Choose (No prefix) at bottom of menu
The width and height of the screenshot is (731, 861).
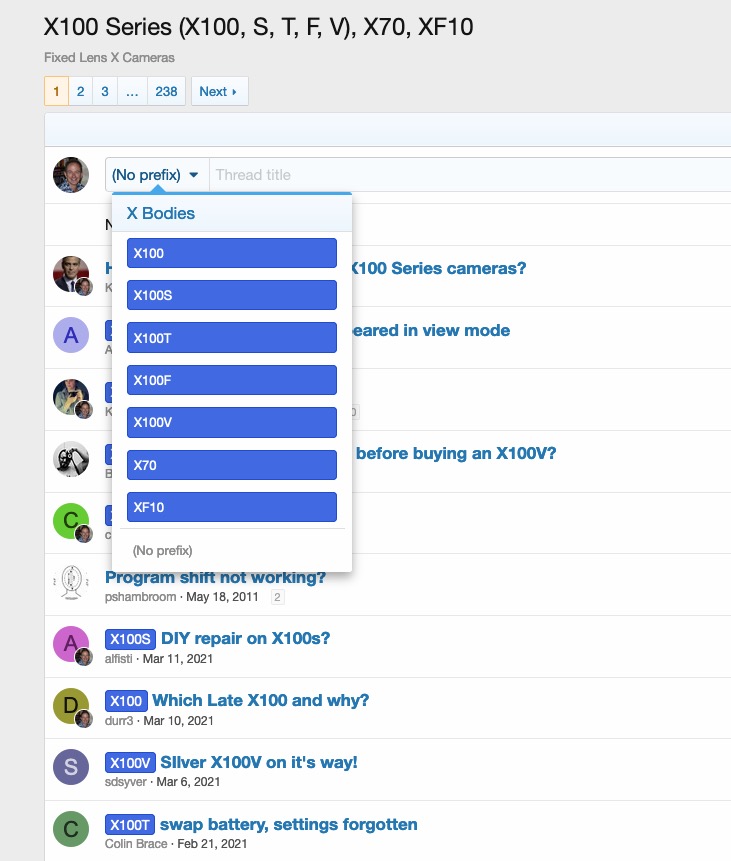(x=163, y=550)
